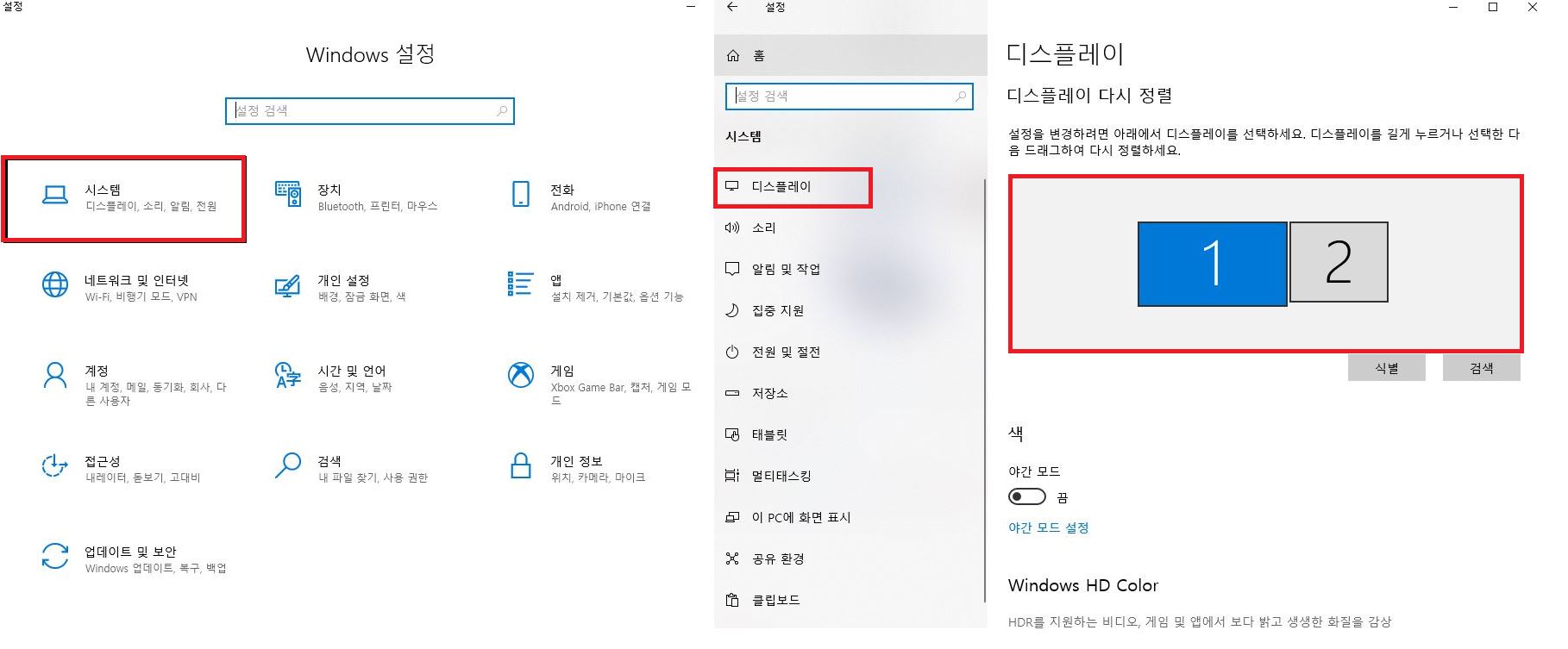Click 클립보드 text in sidebar

tap(776, 600)
